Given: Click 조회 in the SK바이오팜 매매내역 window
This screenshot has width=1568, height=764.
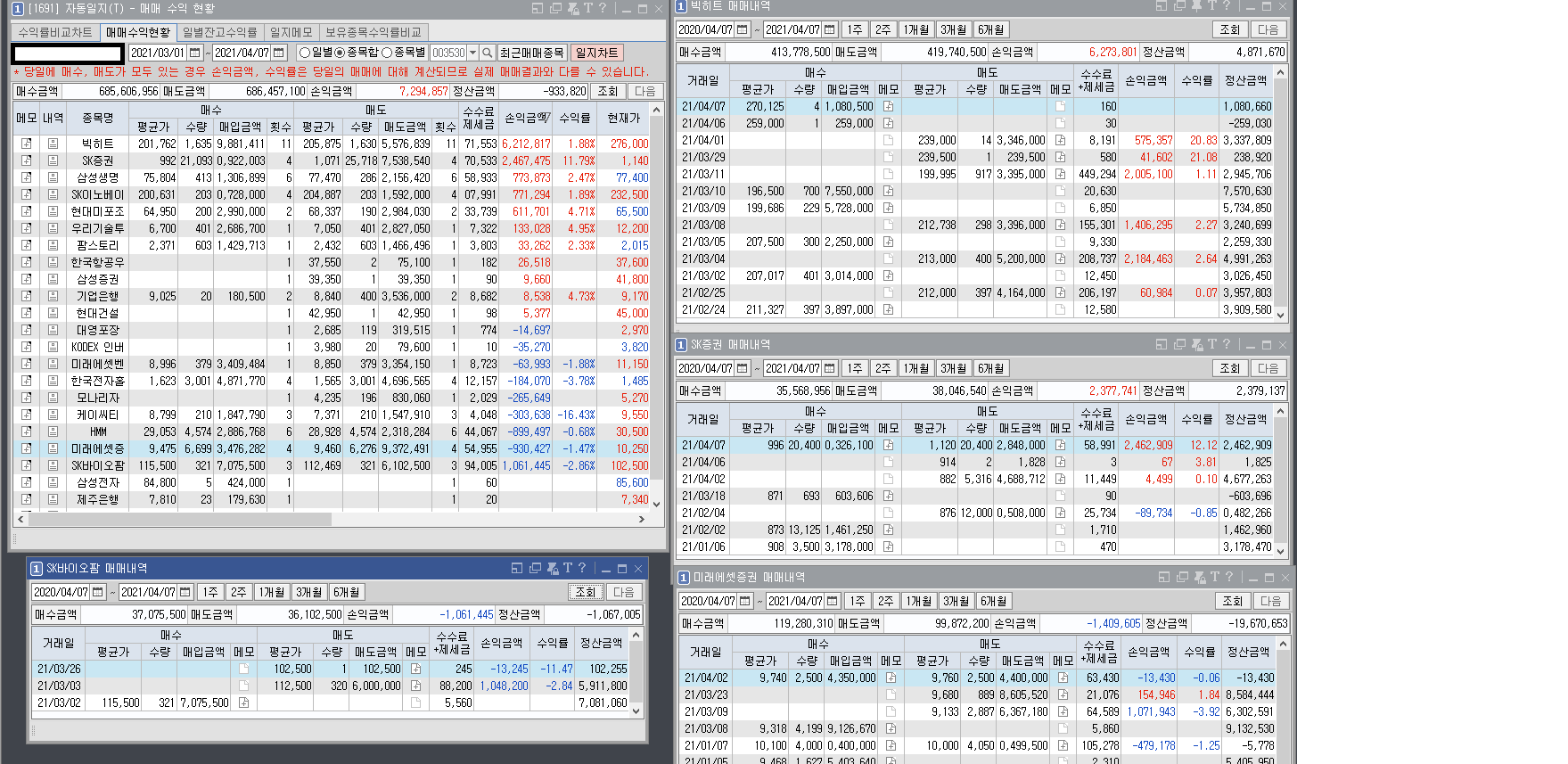Looking at the screenshot, I should tap(585, 592).
